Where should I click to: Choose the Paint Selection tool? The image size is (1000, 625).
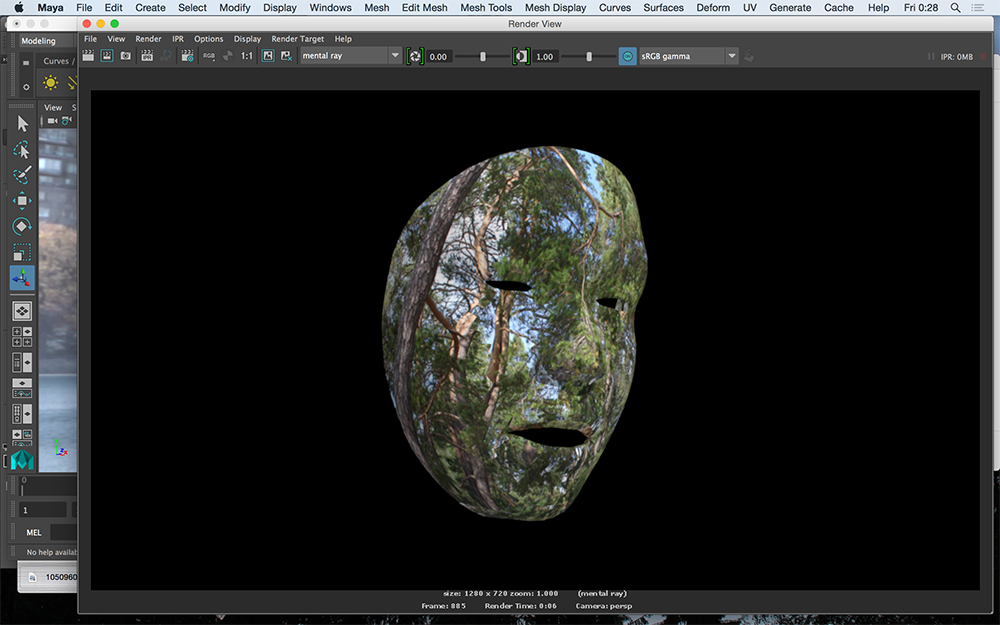coord(22,175)
